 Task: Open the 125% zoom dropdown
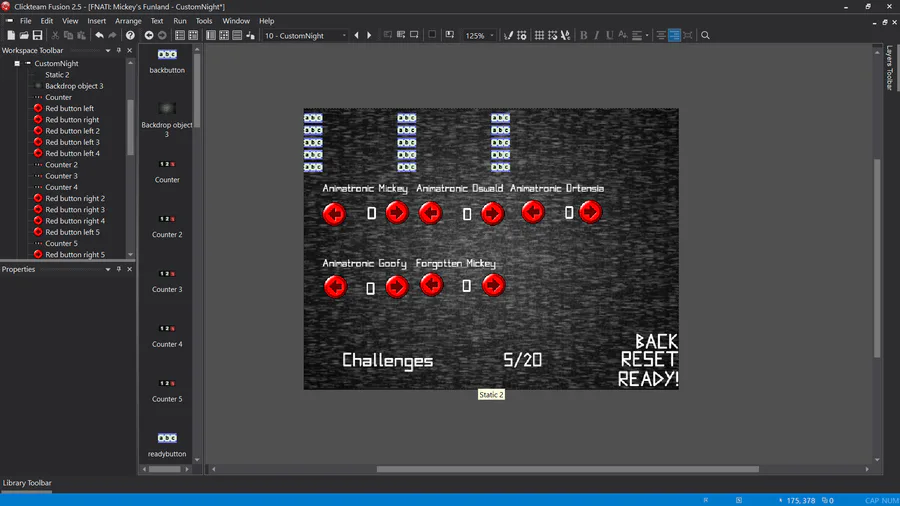point(480,36)
